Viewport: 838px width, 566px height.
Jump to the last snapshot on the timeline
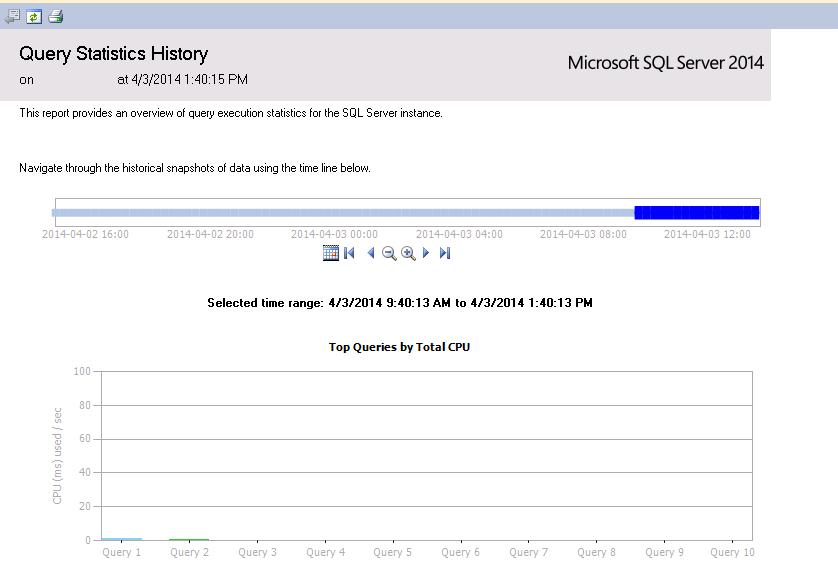445,253
